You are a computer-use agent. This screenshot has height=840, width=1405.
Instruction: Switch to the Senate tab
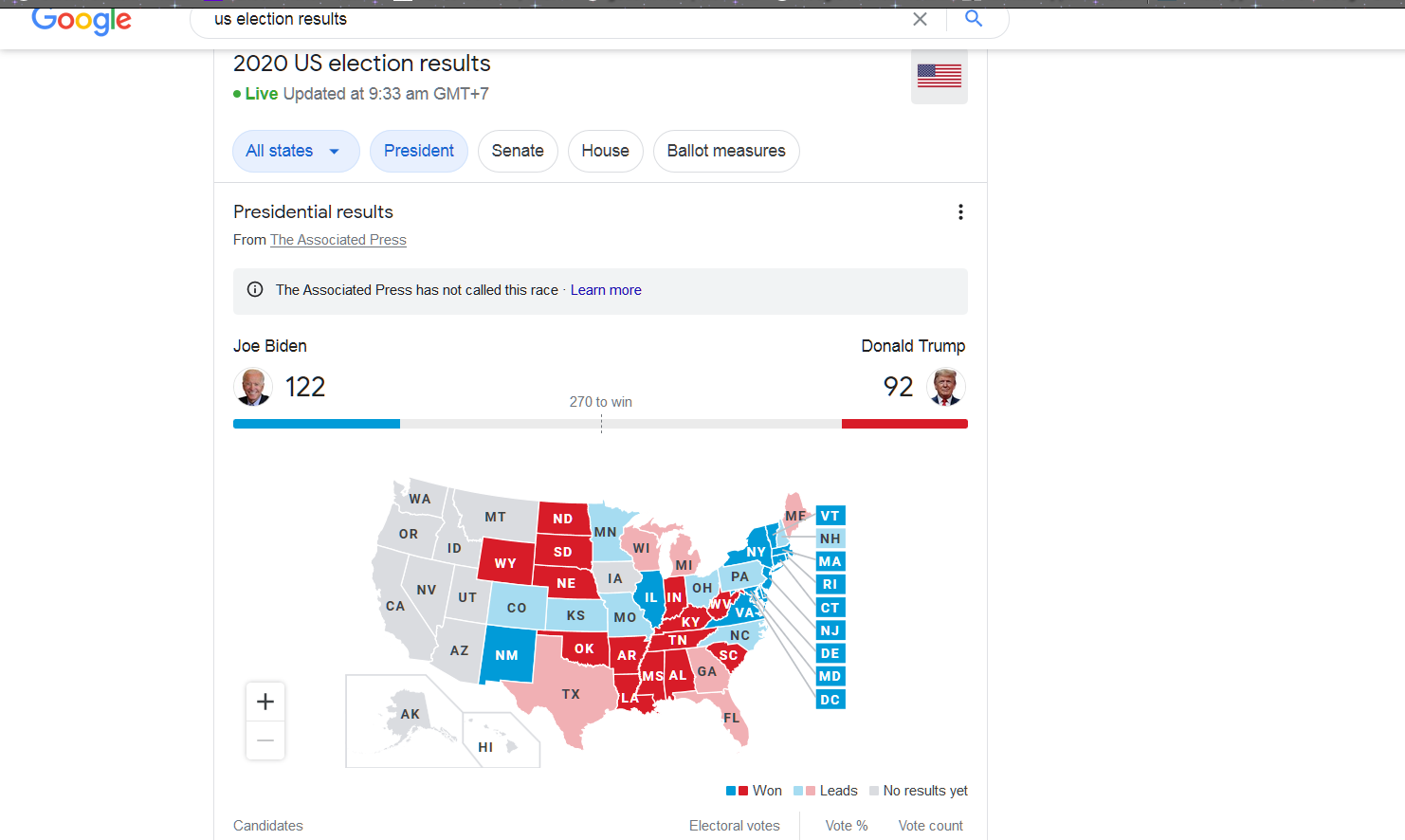[518, 151]
